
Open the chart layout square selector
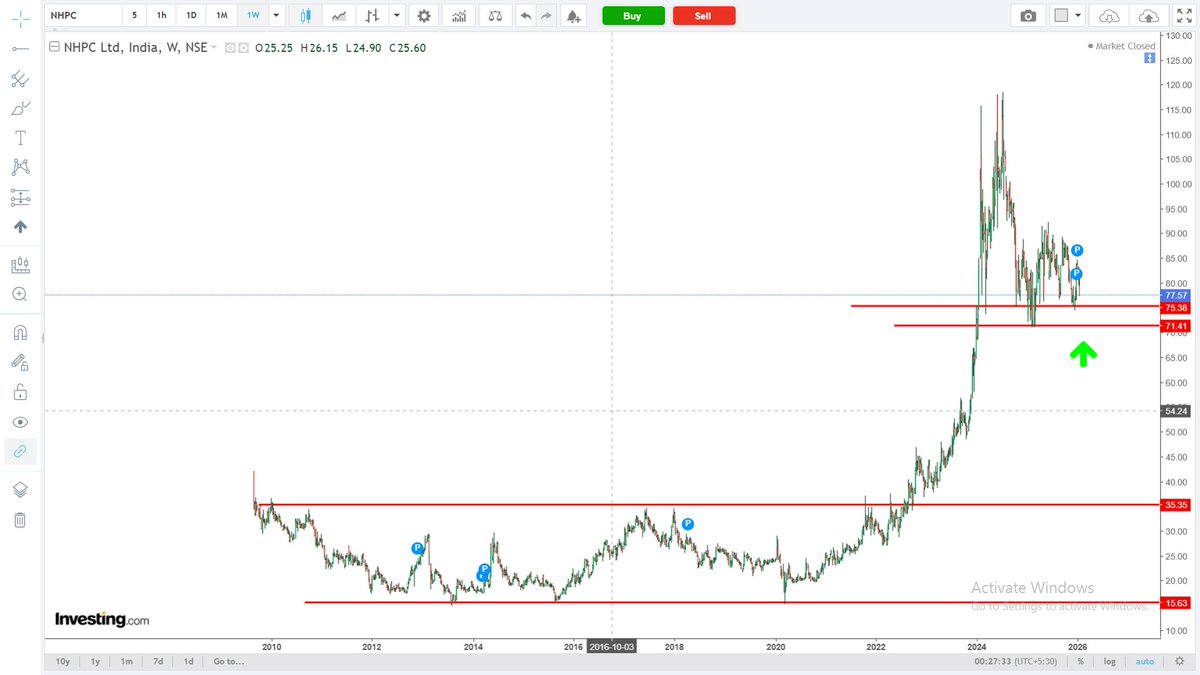click(x=1062, y=16)
